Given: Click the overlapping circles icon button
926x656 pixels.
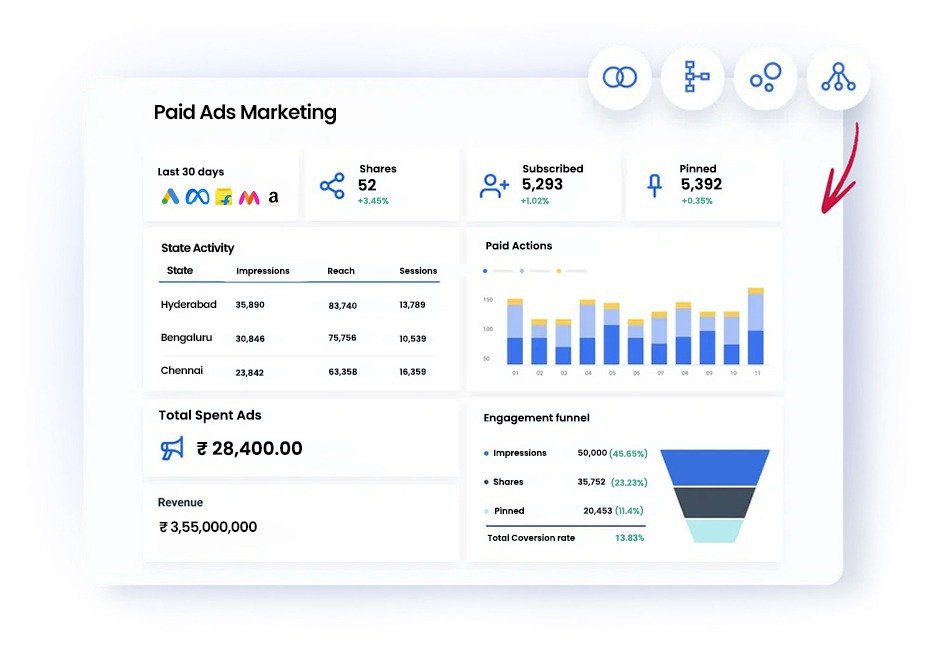Looking at the screenshot, I should pyautogui.click(x=619, y=77).
